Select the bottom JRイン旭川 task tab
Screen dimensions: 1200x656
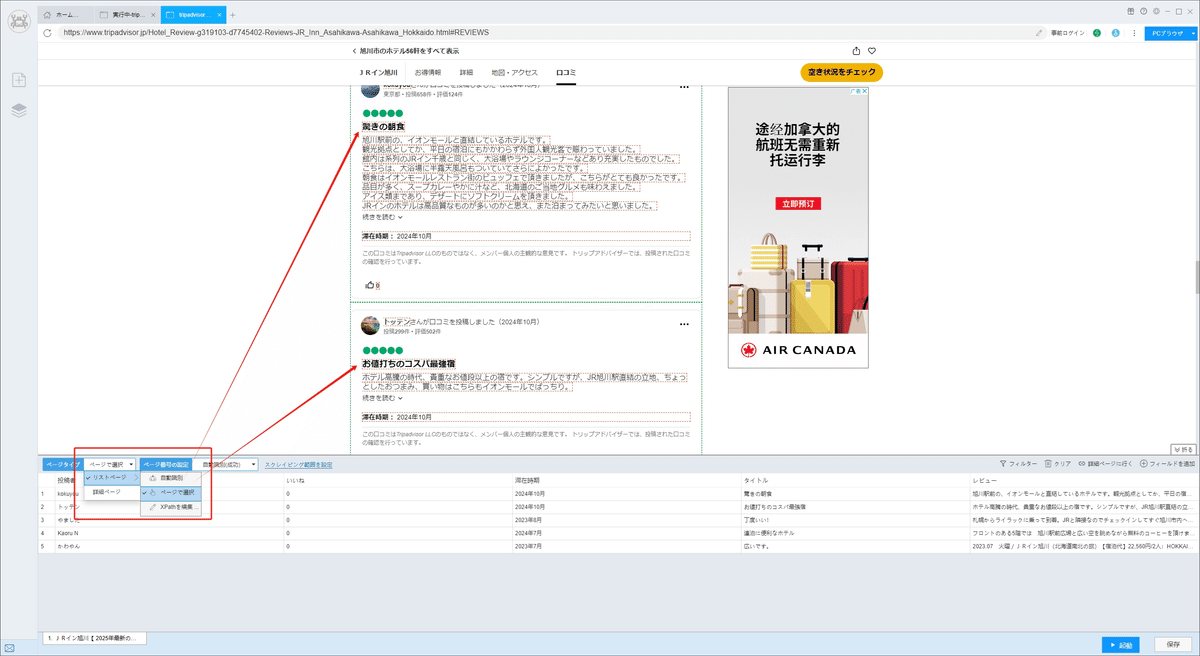coord(93,637)
